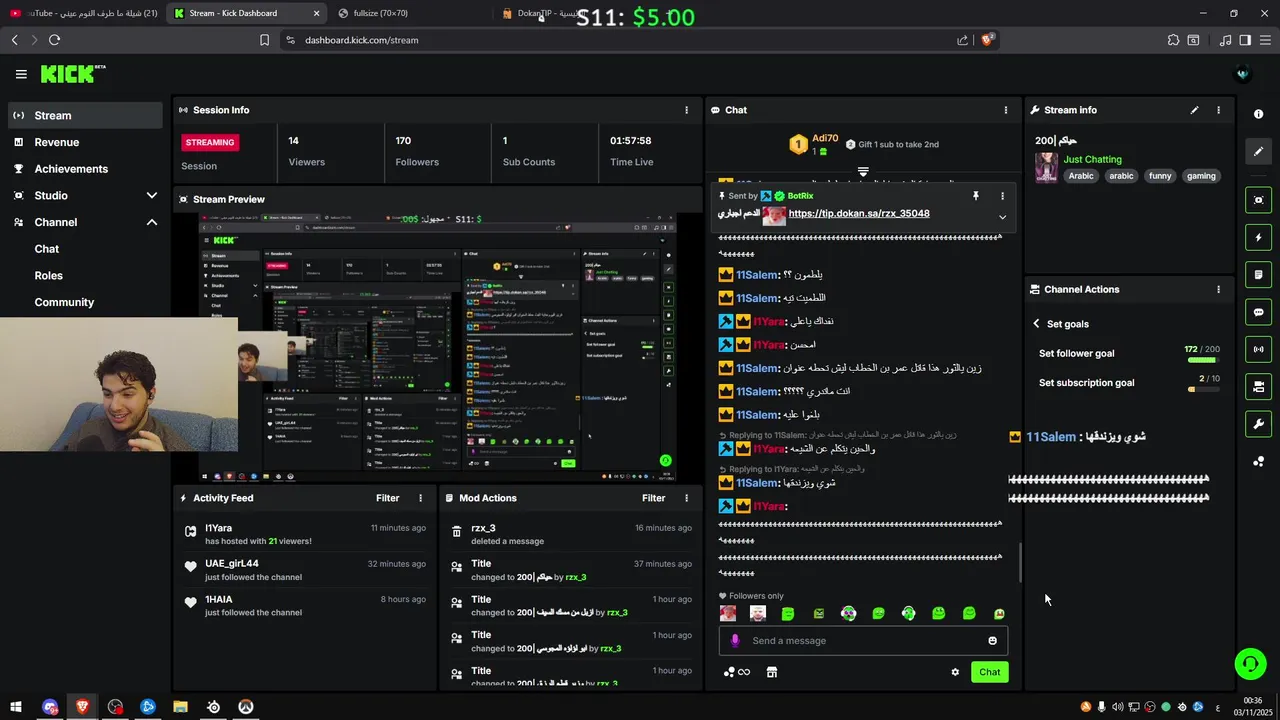Open Mod Actions Filter
The width and height of the screenshot is (1280, 720).
654,498
